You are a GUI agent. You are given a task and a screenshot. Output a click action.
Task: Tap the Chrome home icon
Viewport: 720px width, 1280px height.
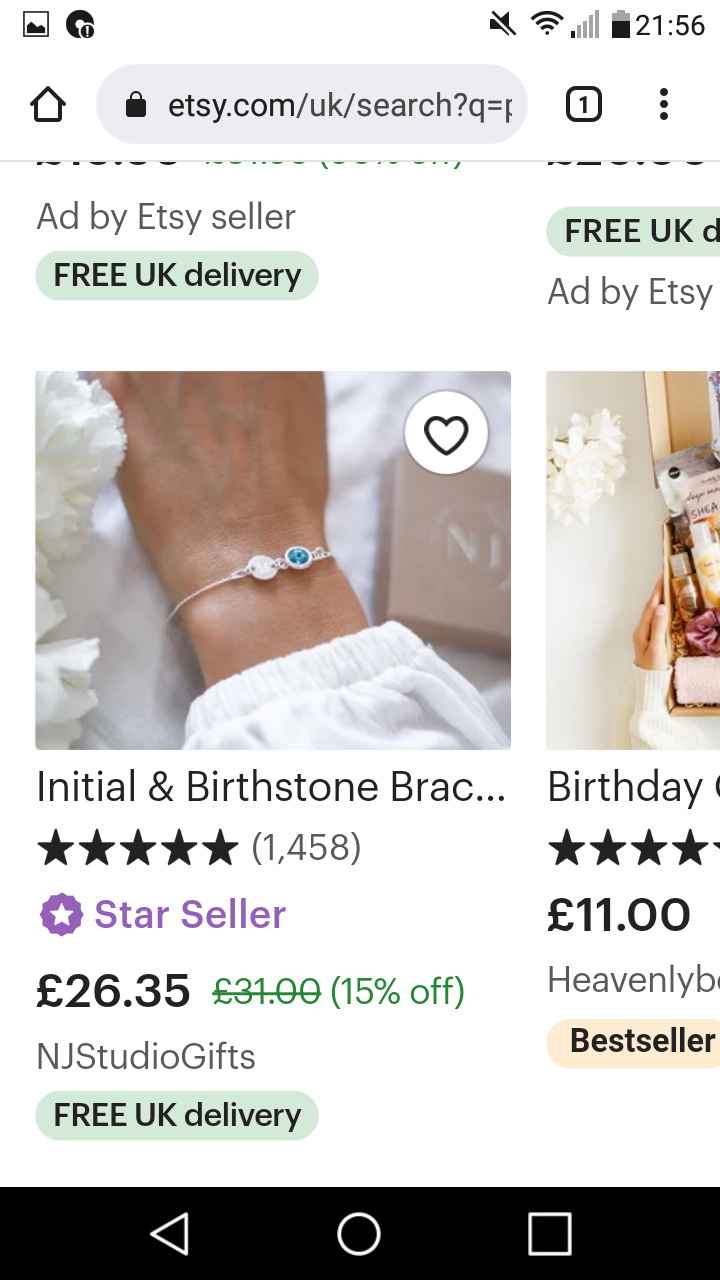(x=47, y=104)
